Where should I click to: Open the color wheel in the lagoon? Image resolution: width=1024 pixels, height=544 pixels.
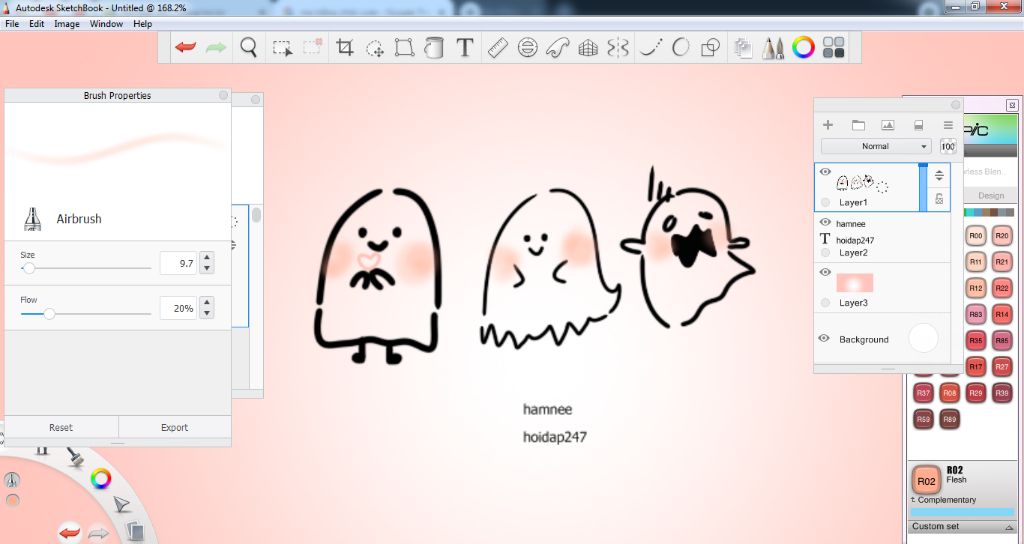pos(101,479)
